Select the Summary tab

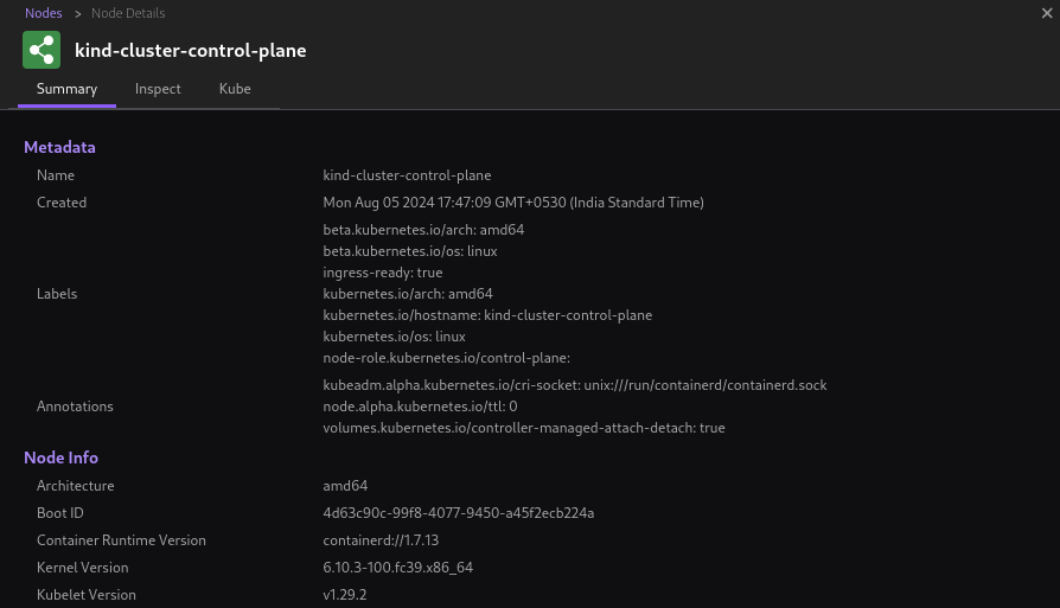point(66,88)
